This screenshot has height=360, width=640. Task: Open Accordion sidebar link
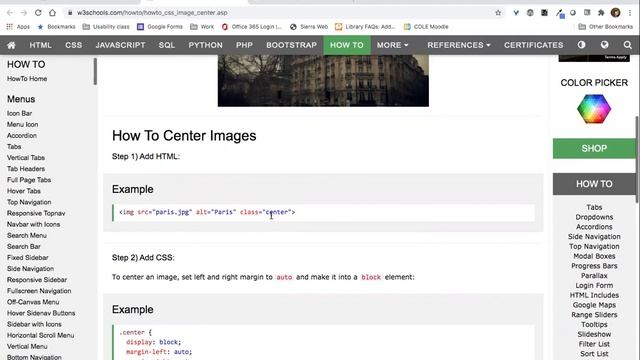pyautogui.click(x=22, y=136)
